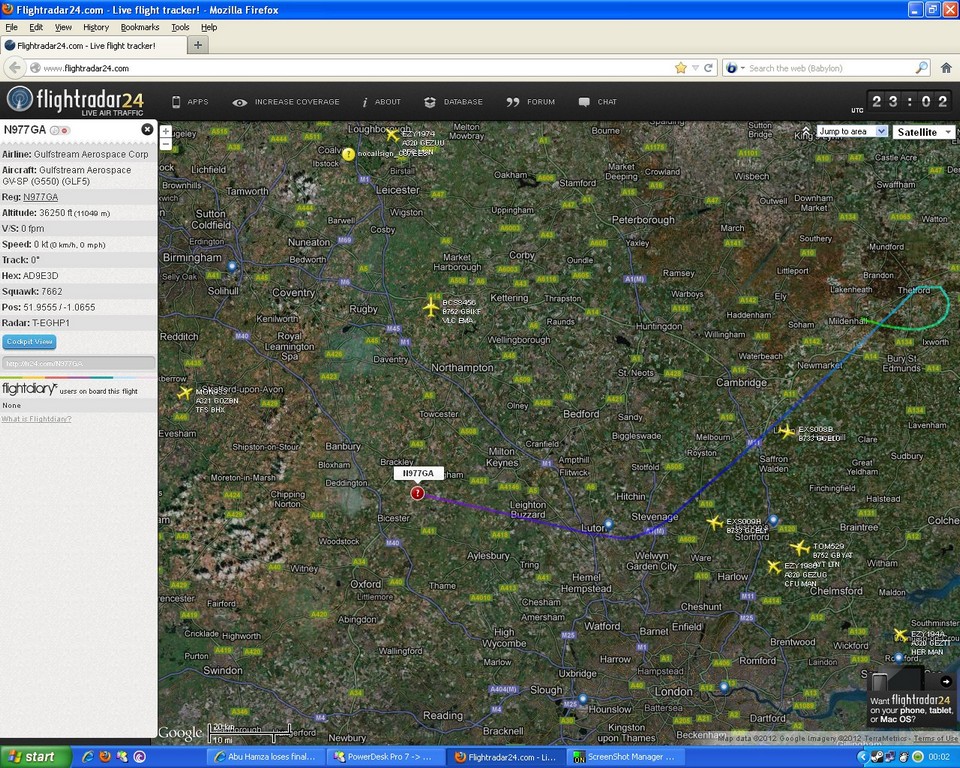Image resolution: width=960 pixels, height=768 pixels.
Task: Click the Firefox home icon
Action: (946, 68)
